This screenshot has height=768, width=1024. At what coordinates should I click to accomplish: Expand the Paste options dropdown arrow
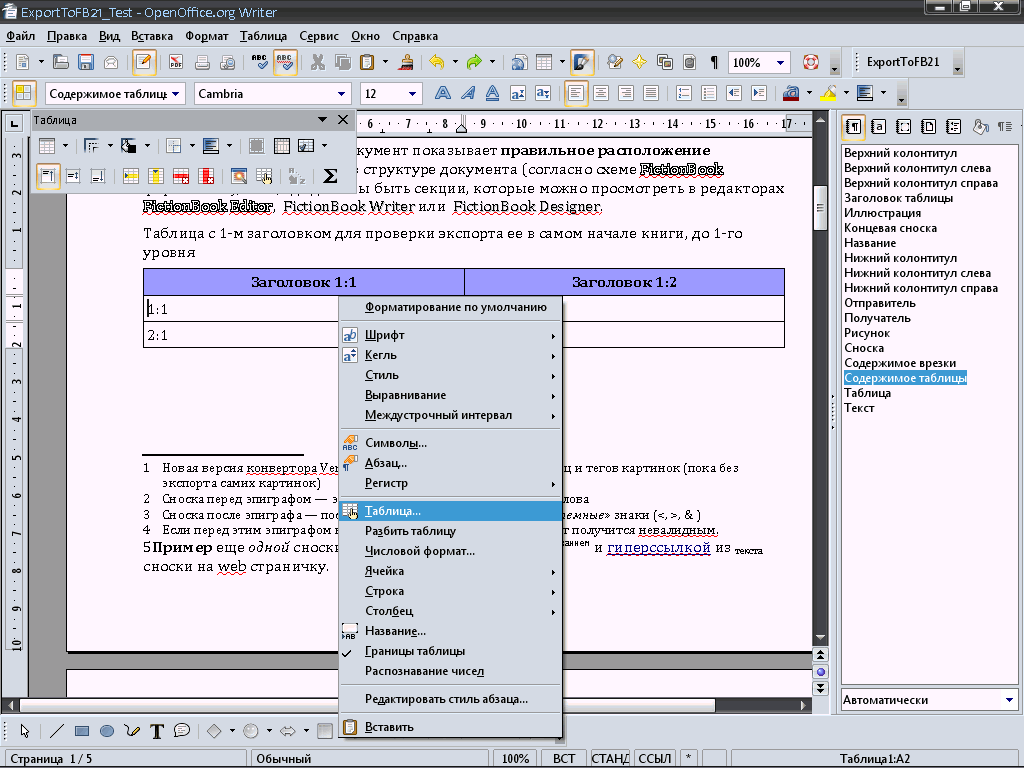tap(385, 62)
